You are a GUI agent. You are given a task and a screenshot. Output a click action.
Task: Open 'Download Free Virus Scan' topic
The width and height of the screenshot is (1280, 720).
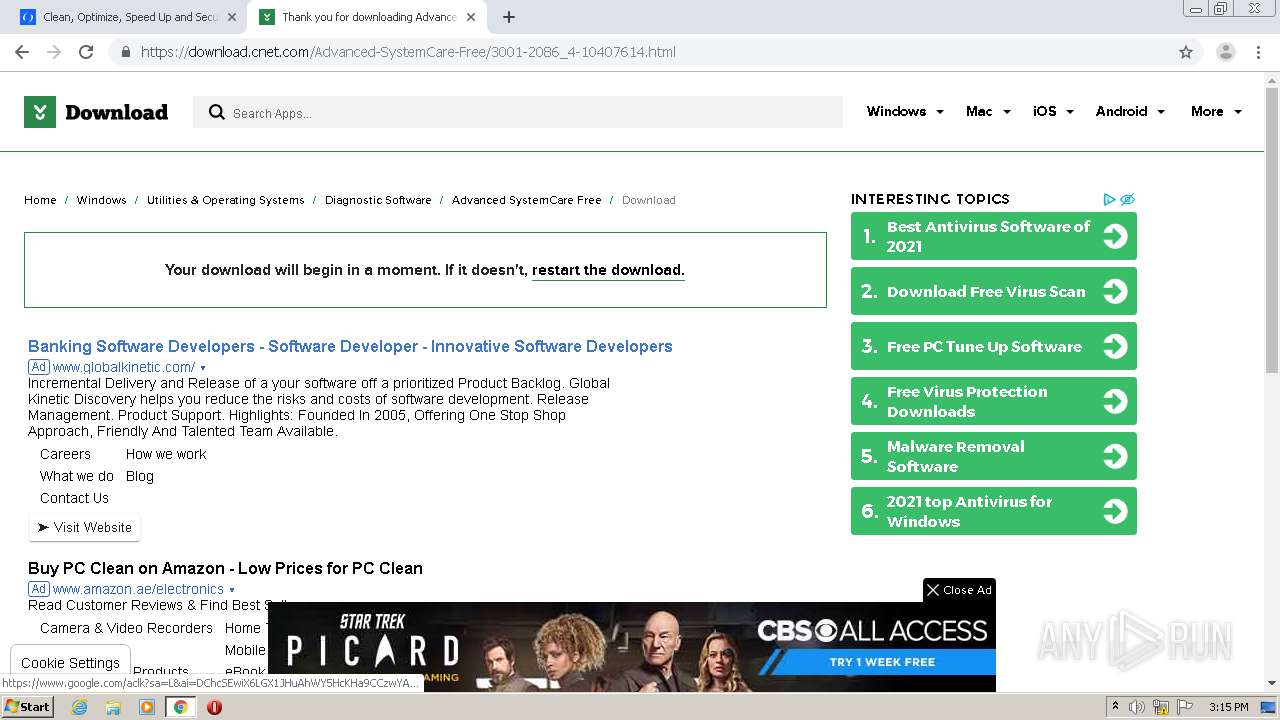pyautogui.click(x=993, y=291)
